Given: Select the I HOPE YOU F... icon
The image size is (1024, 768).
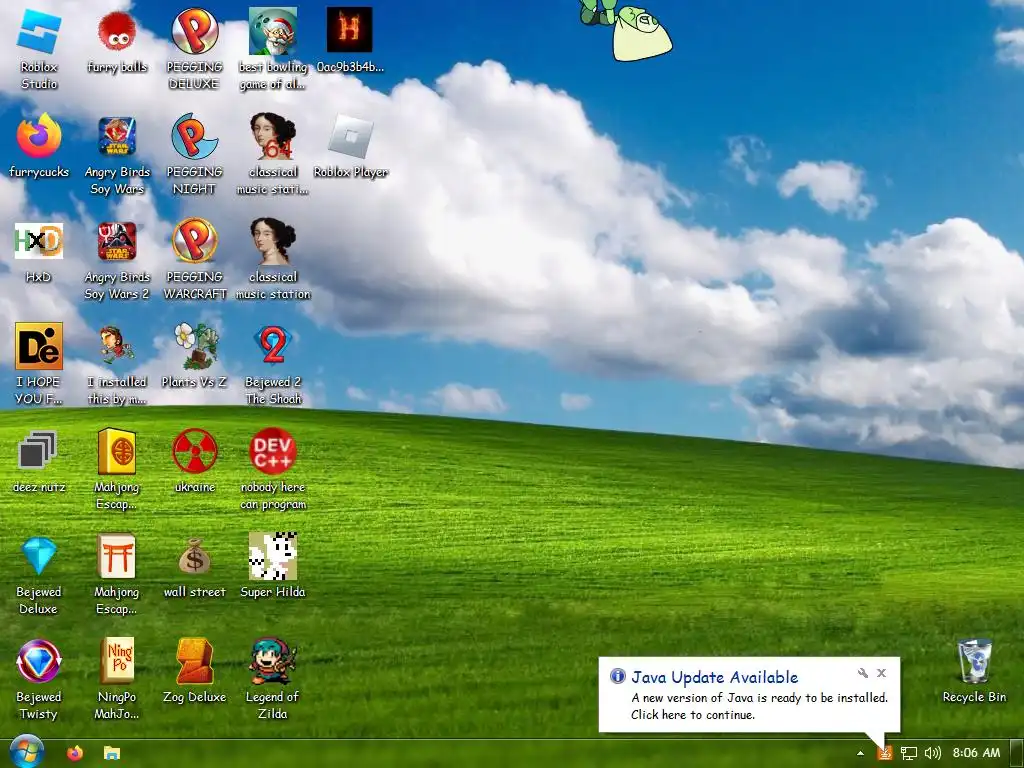Looking at the screenshot, I should click(x=39, y=364).
